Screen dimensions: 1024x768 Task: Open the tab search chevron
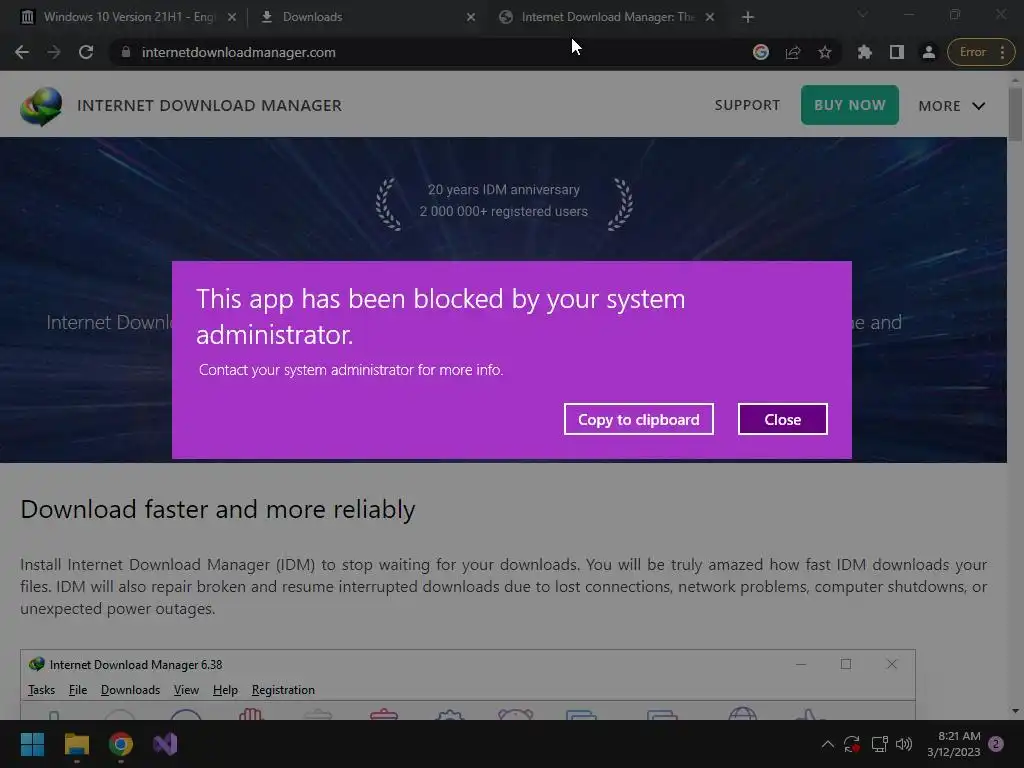863,14
